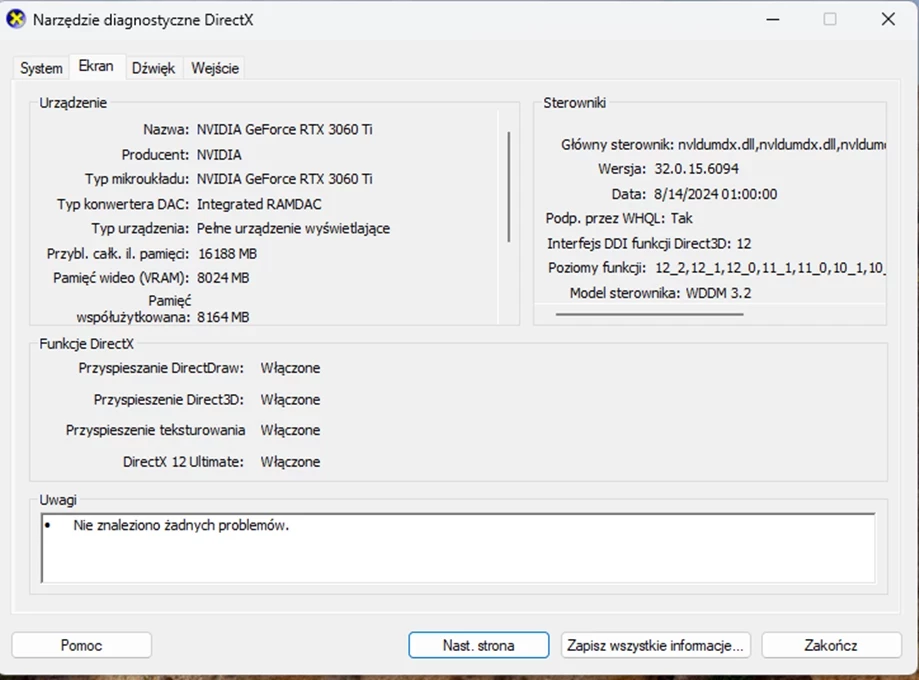Viewport: 919px width, 680px height.
Task: Click the DirectX diagnostic tool title icon
Action: pos(16,19)
